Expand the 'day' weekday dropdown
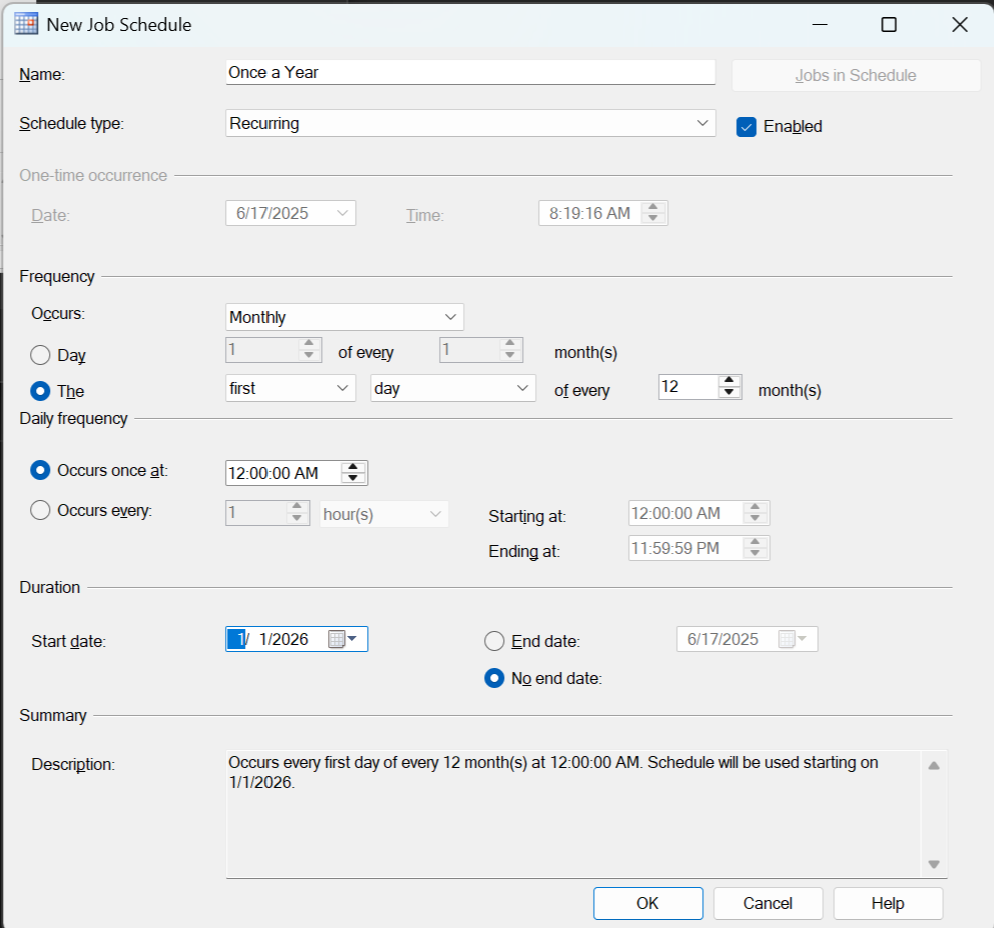 tap(452, 388)
